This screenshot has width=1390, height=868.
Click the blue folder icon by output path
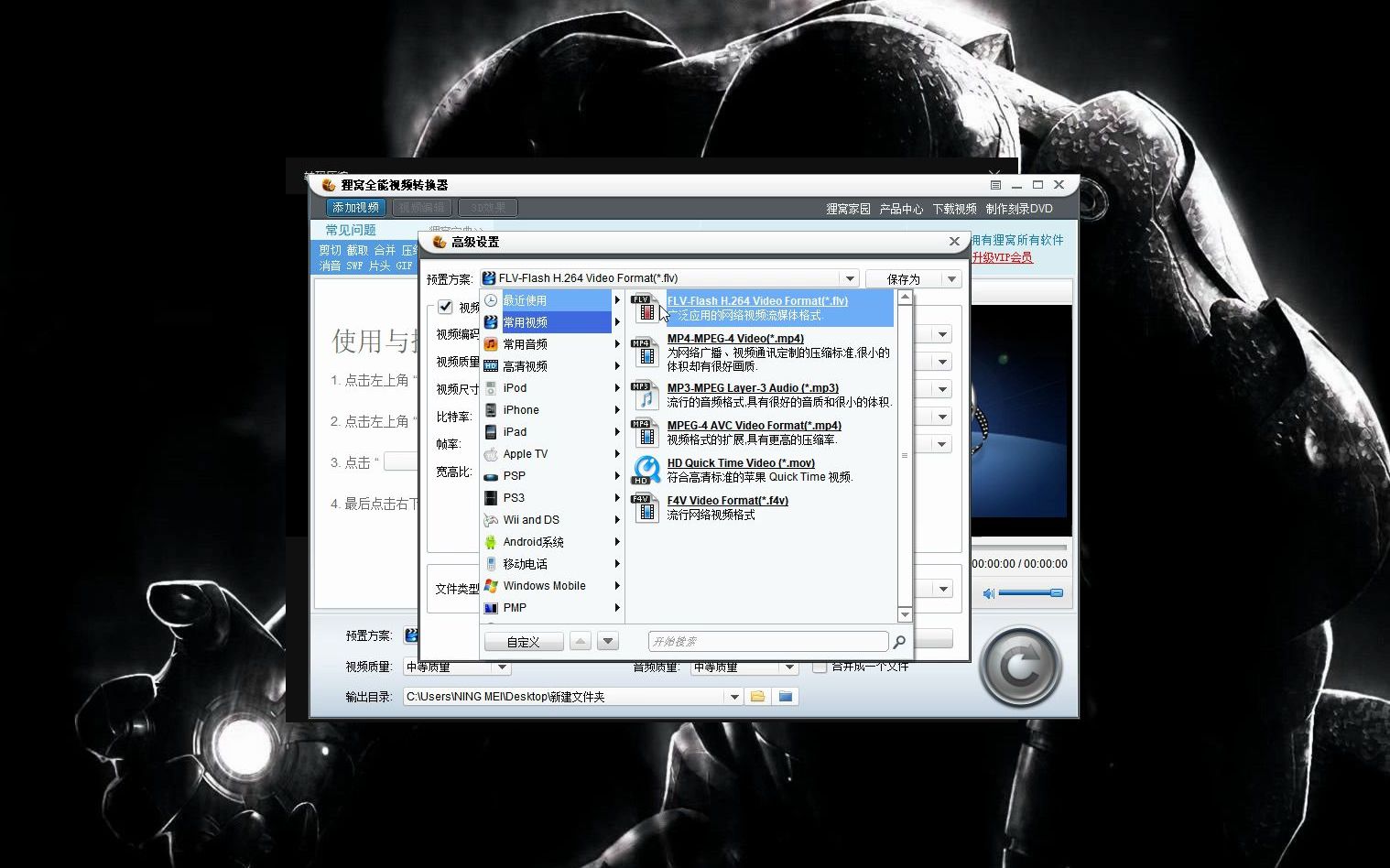click(x=786, y=697)
